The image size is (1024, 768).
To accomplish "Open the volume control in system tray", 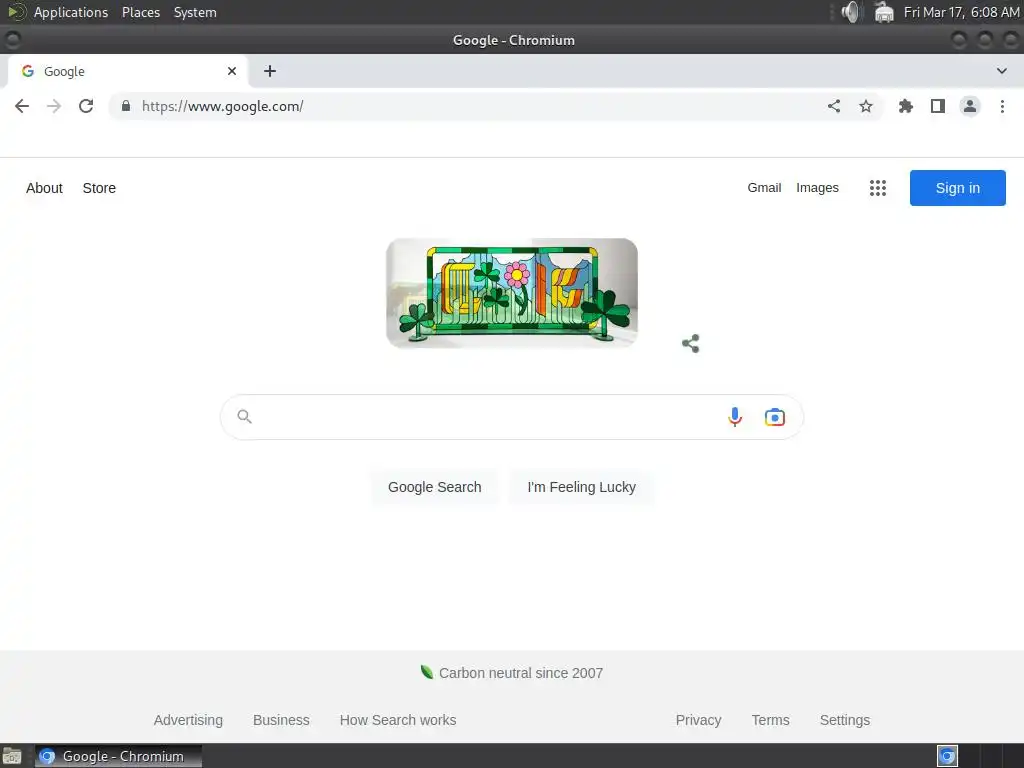I will point(851,12).
